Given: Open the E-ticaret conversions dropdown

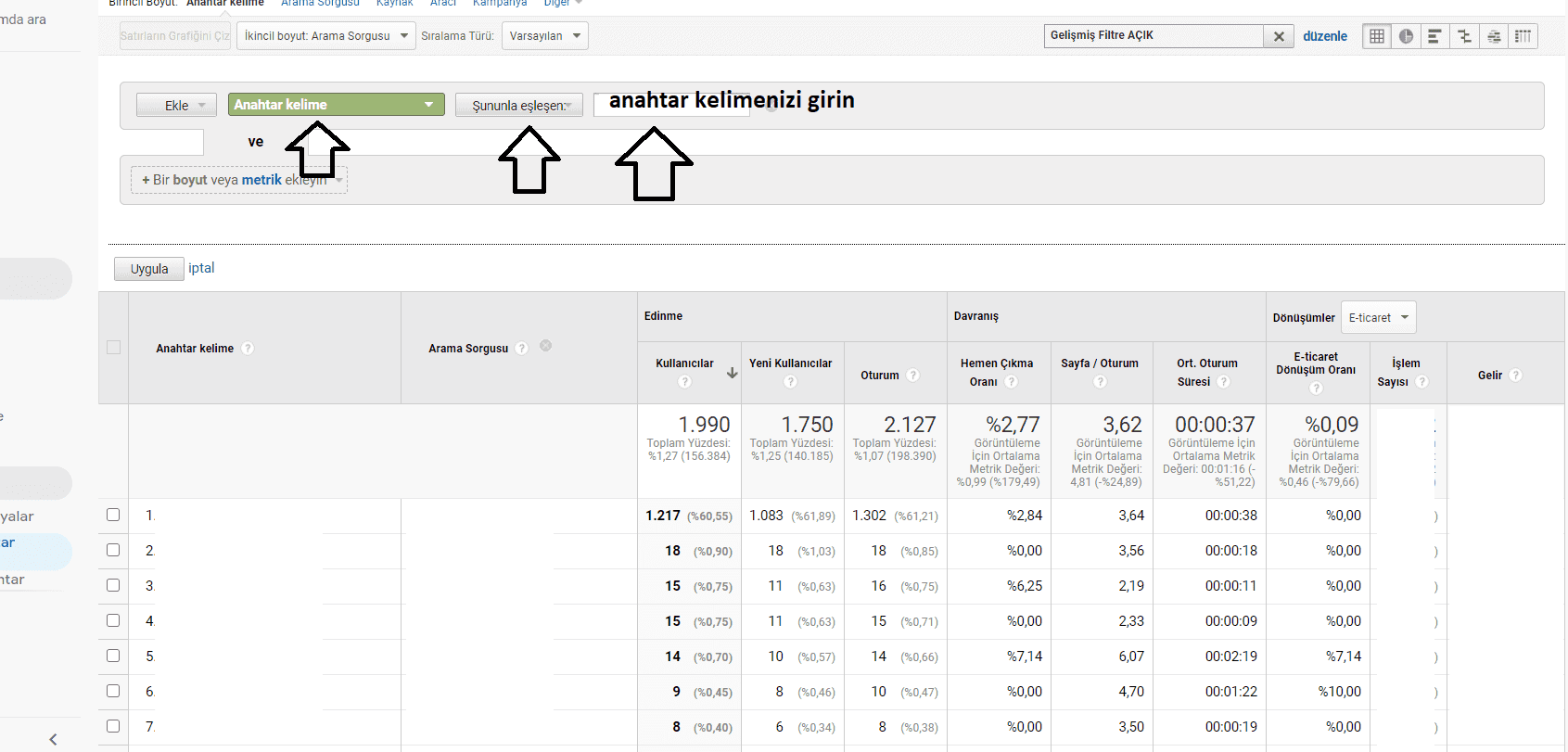Looking at the screenshot, I should coord(1378,317).
